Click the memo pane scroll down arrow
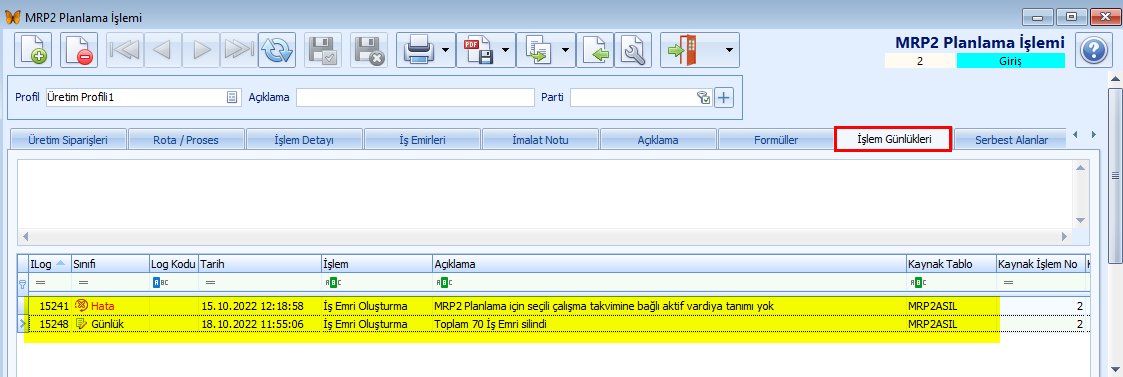This screenshot has width=1123, height=377. [x=1081, y=221]
